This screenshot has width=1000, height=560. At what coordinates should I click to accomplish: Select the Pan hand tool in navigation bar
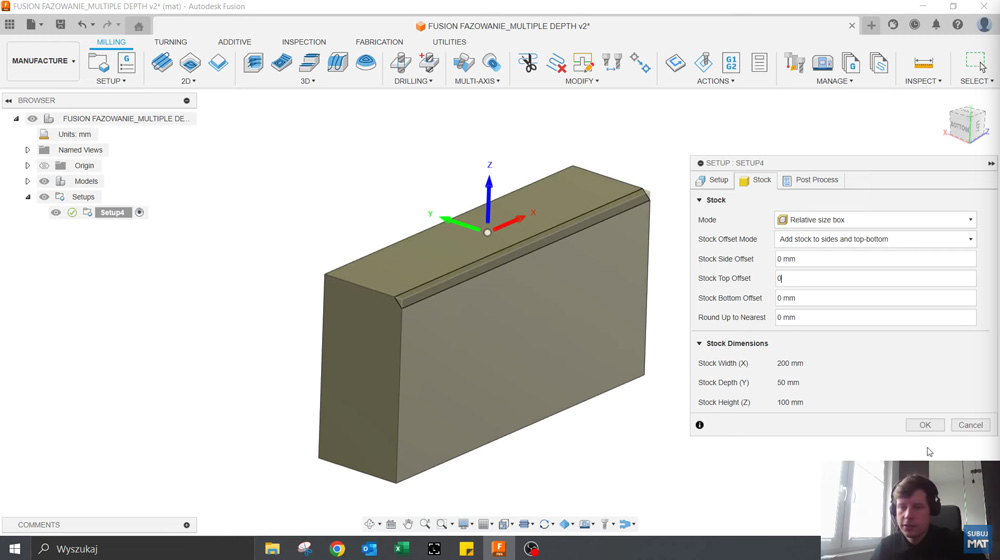pyautogui.click(x=408, y=524)
